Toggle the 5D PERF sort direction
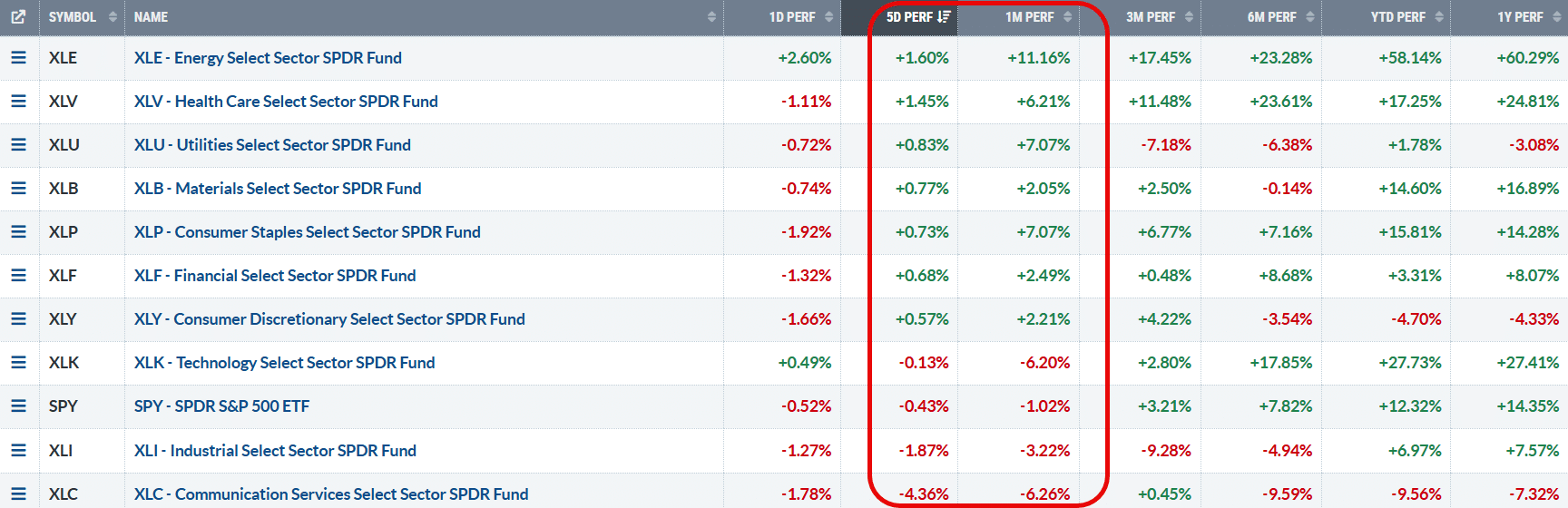The width and height of the screenshot is (1568, 508). [899, 17]
